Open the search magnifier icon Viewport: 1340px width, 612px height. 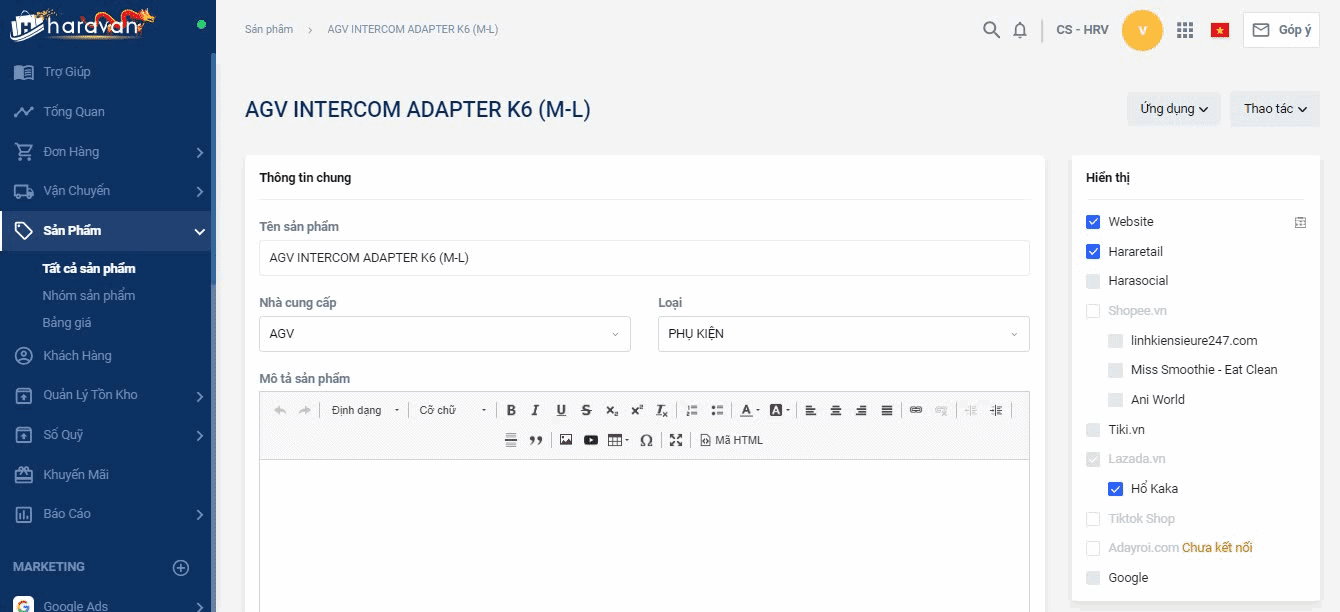[991, 30]
